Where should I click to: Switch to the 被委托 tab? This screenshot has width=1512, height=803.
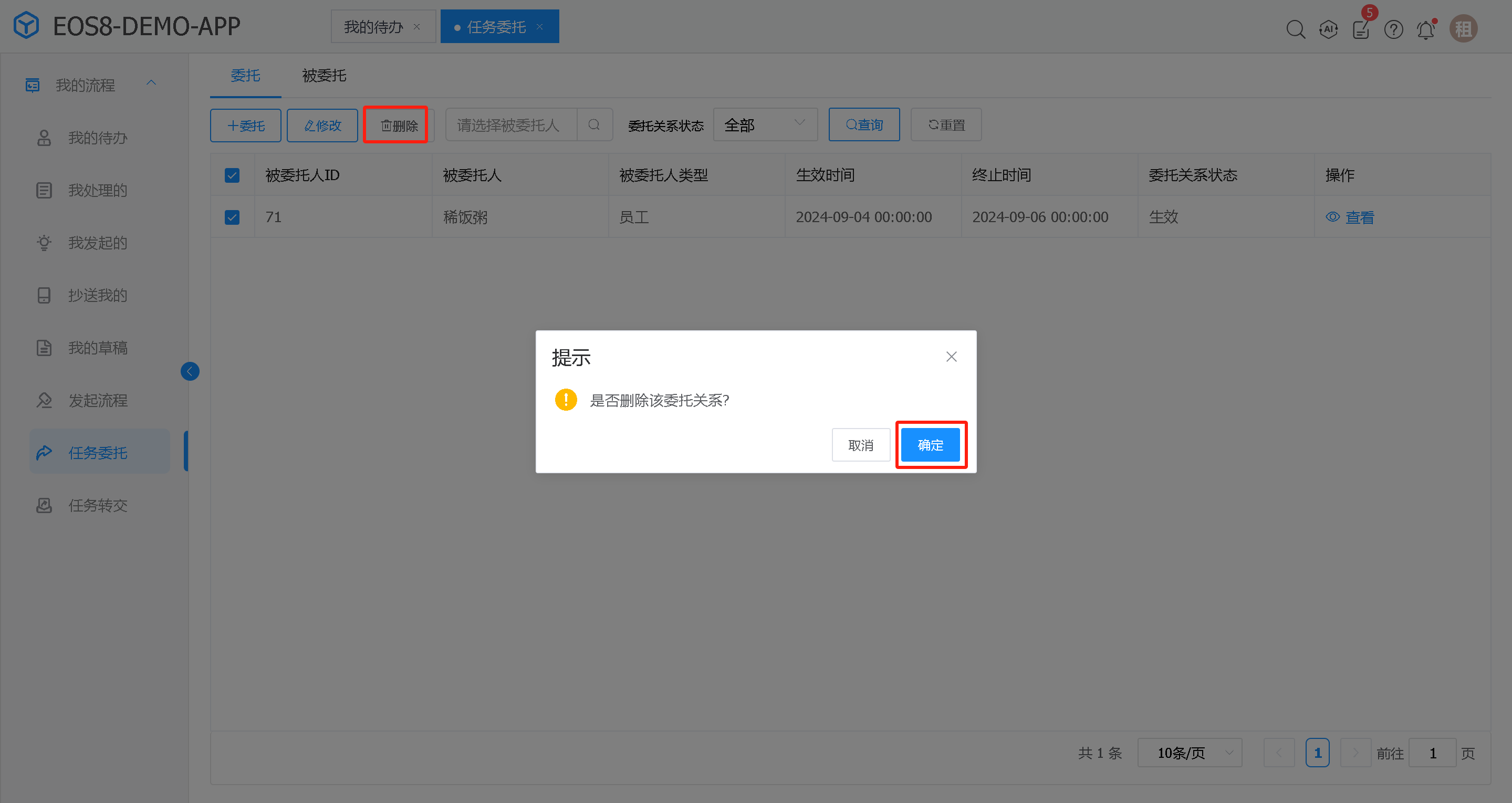pos(324,75)
